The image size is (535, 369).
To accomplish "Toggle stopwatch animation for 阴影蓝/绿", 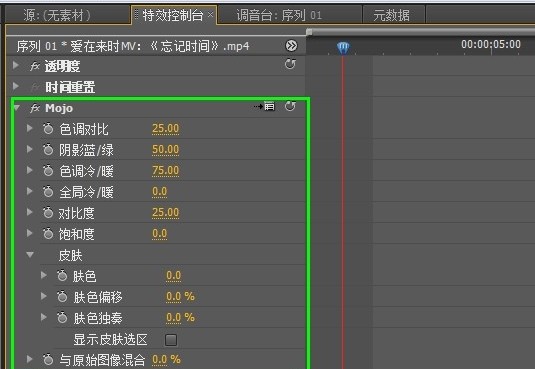I will pos(48,150).
